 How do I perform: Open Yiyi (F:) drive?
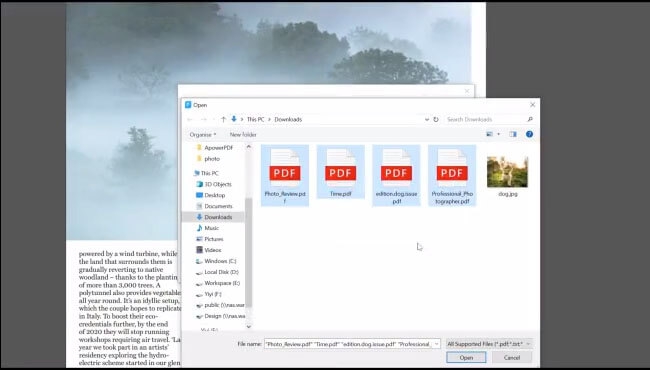209,294
